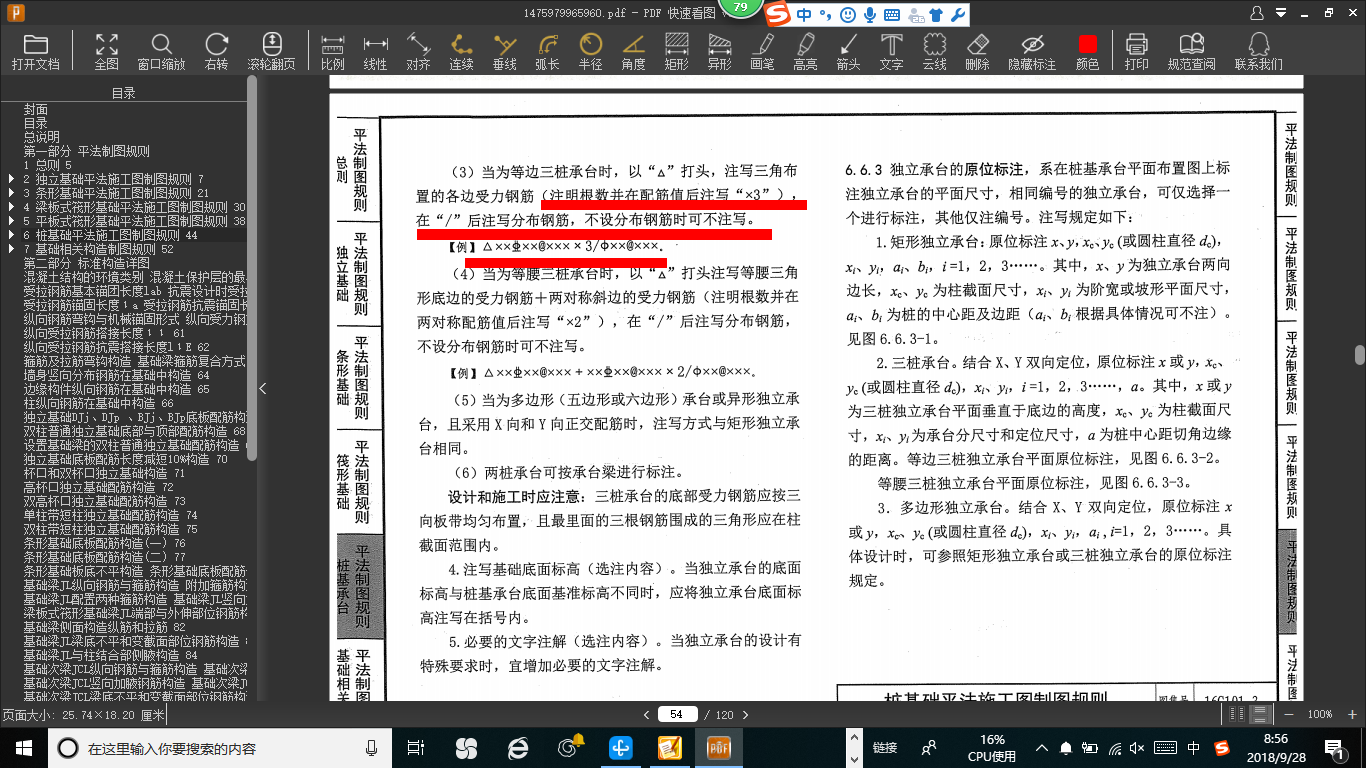Click the 全图 fit-all icon
Viewport: 1366px width, 768px height.
pyautogui.click(x=106, y=52)
